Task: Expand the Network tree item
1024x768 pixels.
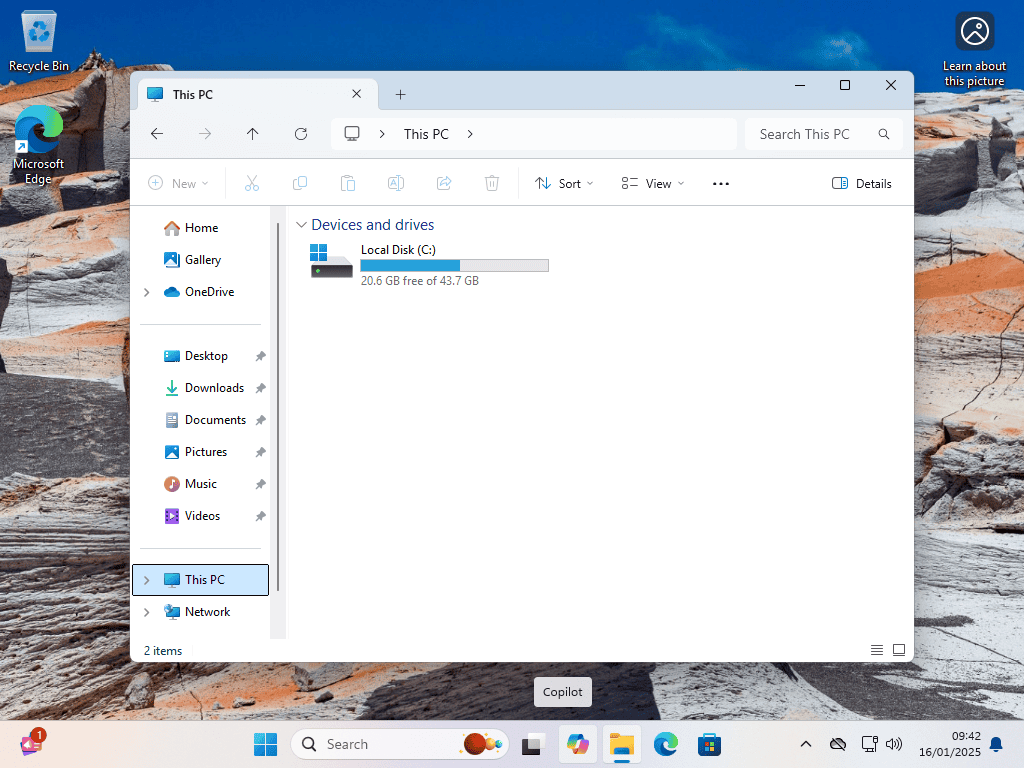Action: click(146, 611)
